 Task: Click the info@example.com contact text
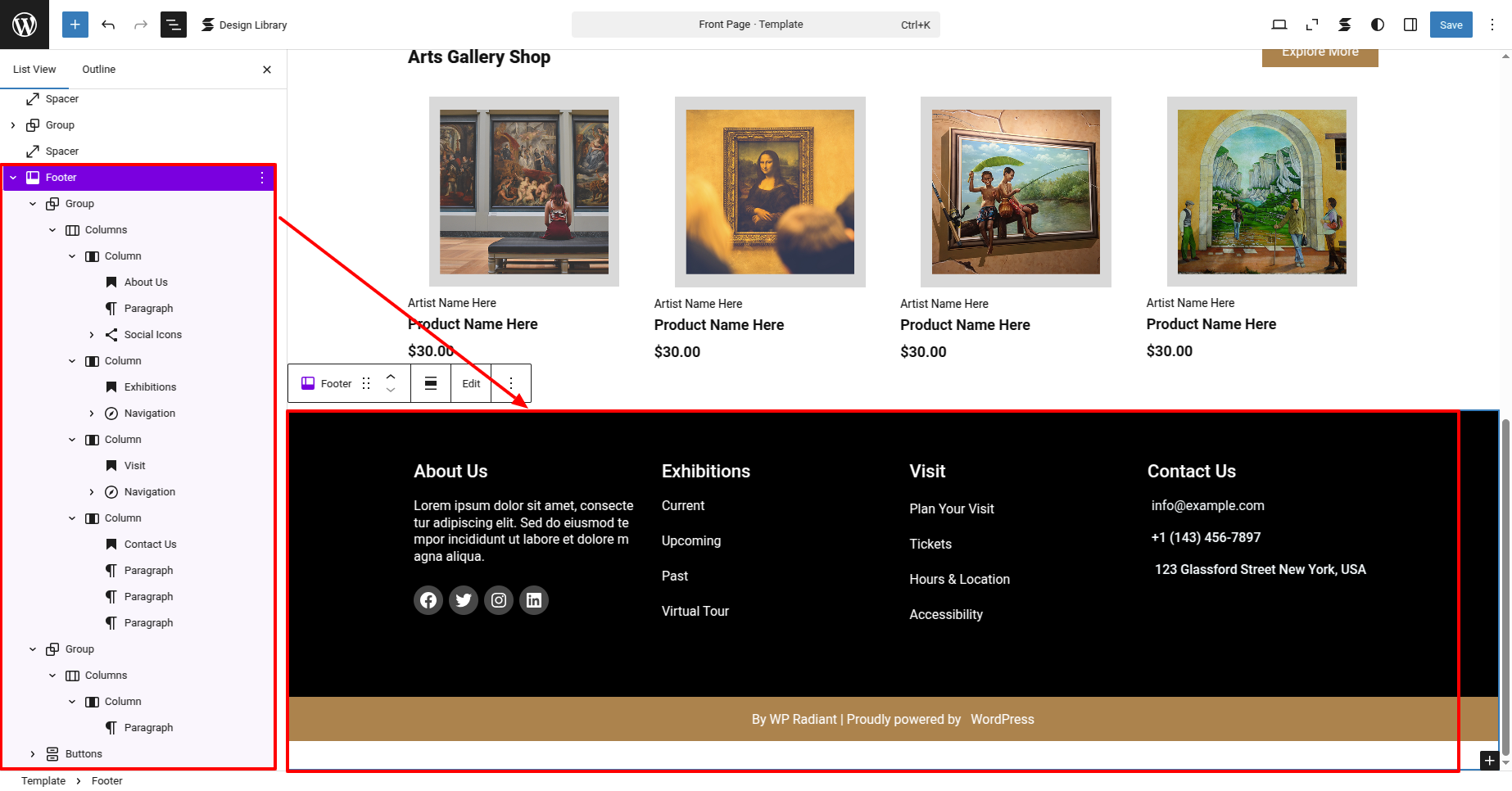[1208, 506]
